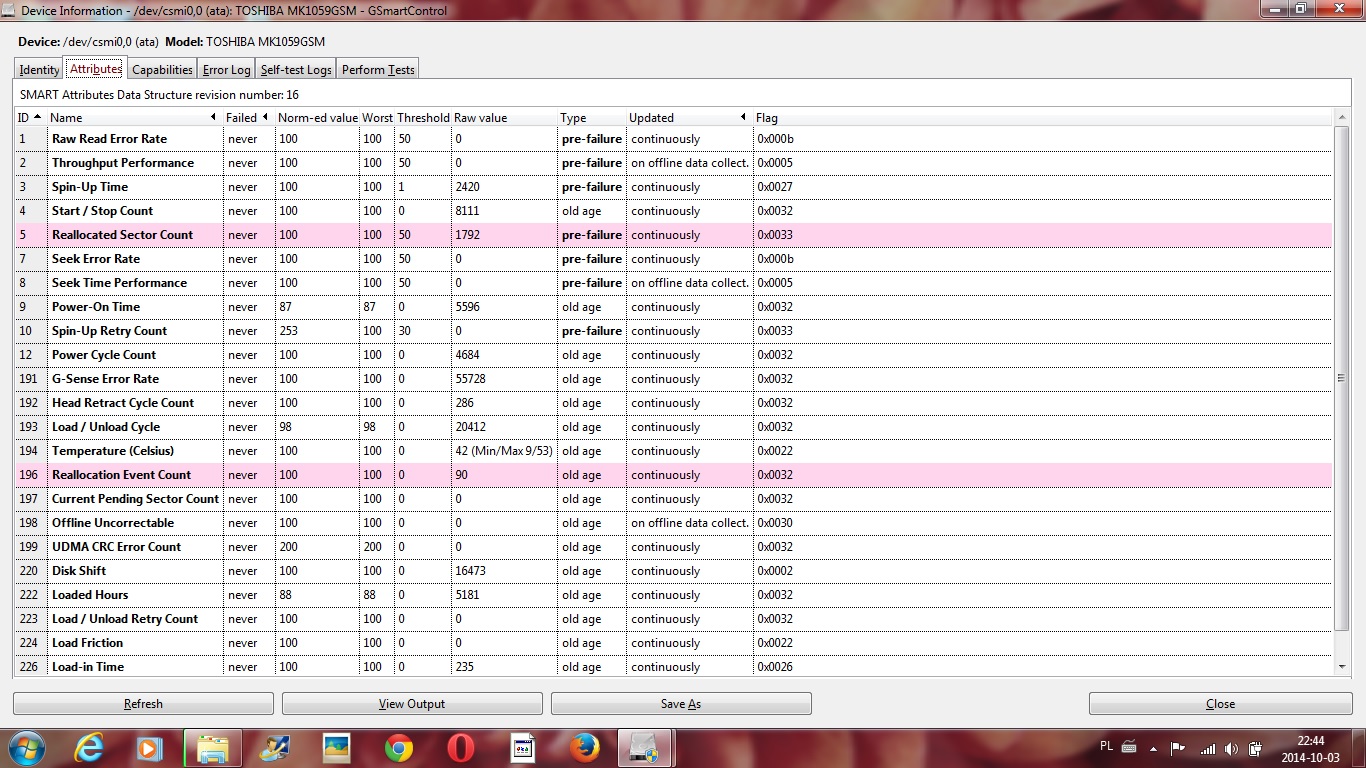1366x768 pixels.
Task: Click the temperature value 42 (Min/Max 9/53)
Action: [504, 451]
